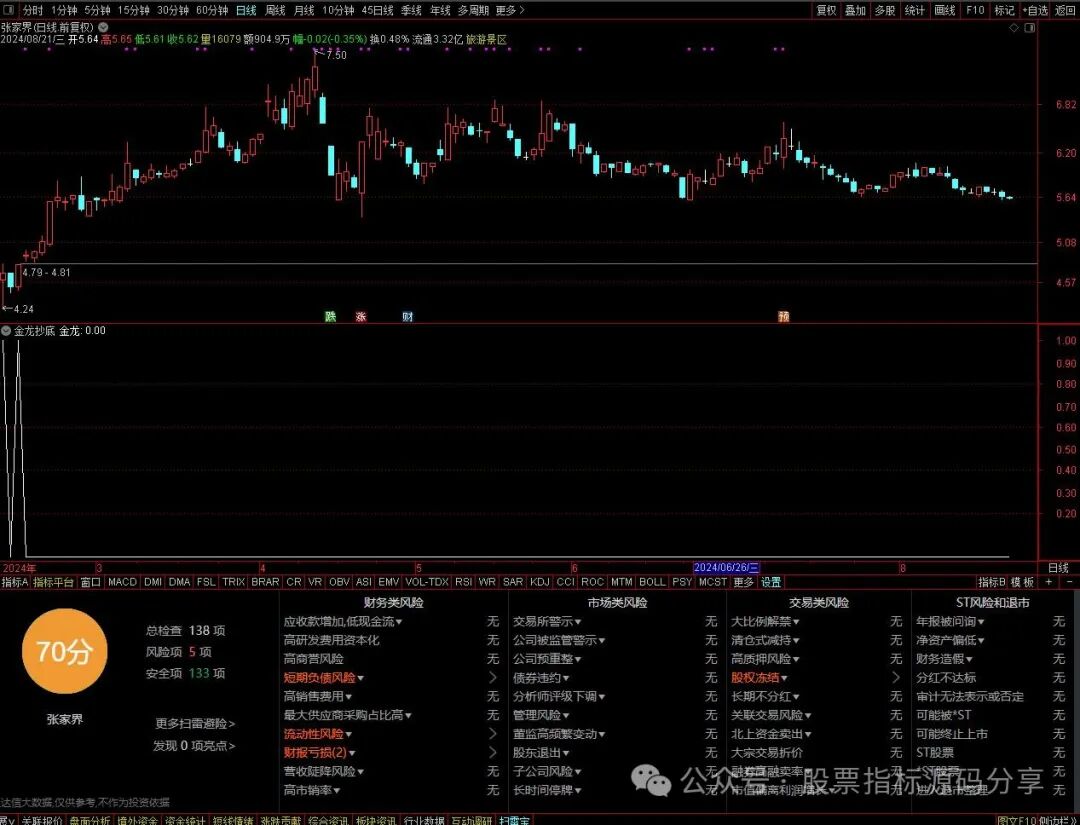Click 标记 toolbar button
Screen dimensions: 1080x825
point(1004,10)
